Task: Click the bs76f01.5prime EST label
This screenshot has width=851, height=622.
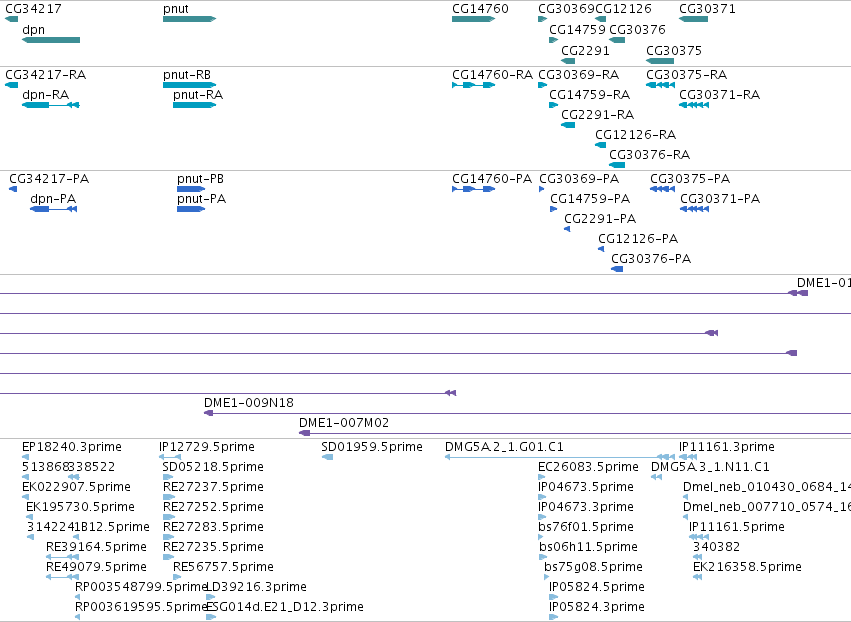Action: click(x=586, y=527)
